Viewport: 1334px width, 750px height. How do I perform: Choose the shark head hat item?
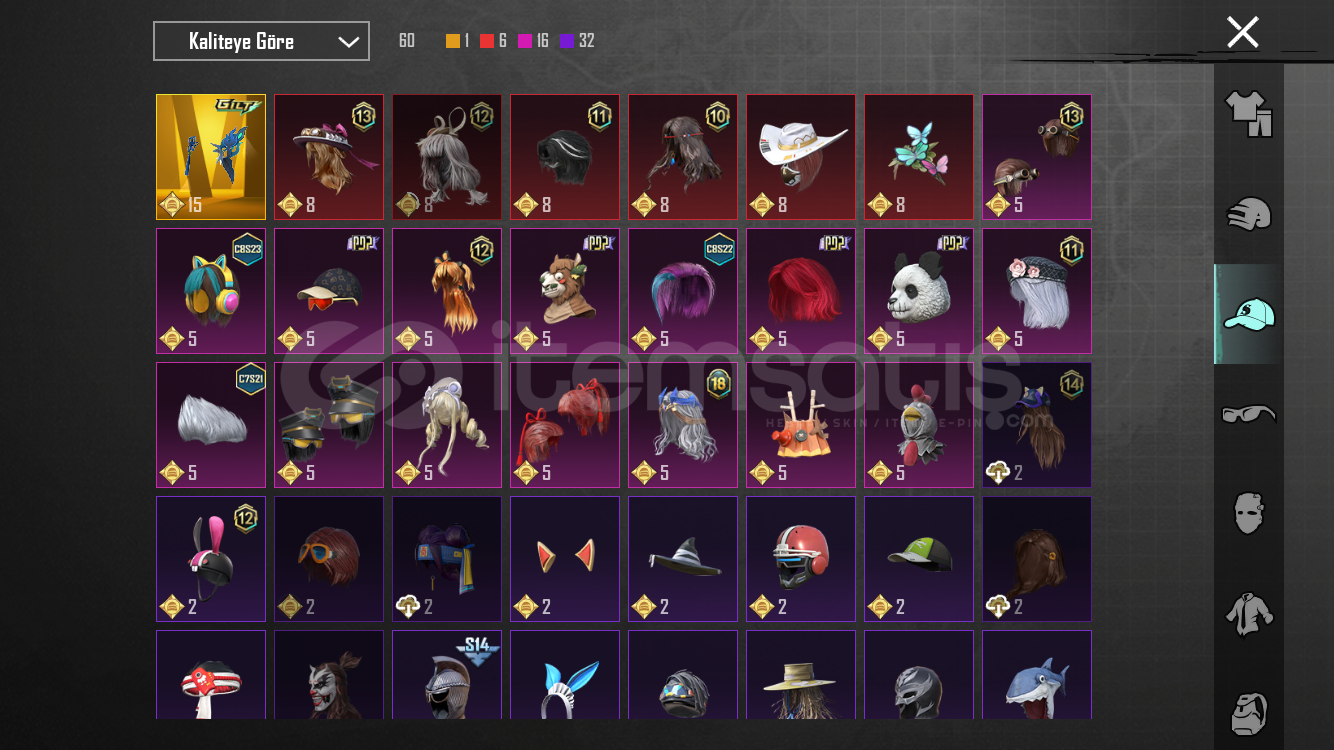click(1037, 675)
